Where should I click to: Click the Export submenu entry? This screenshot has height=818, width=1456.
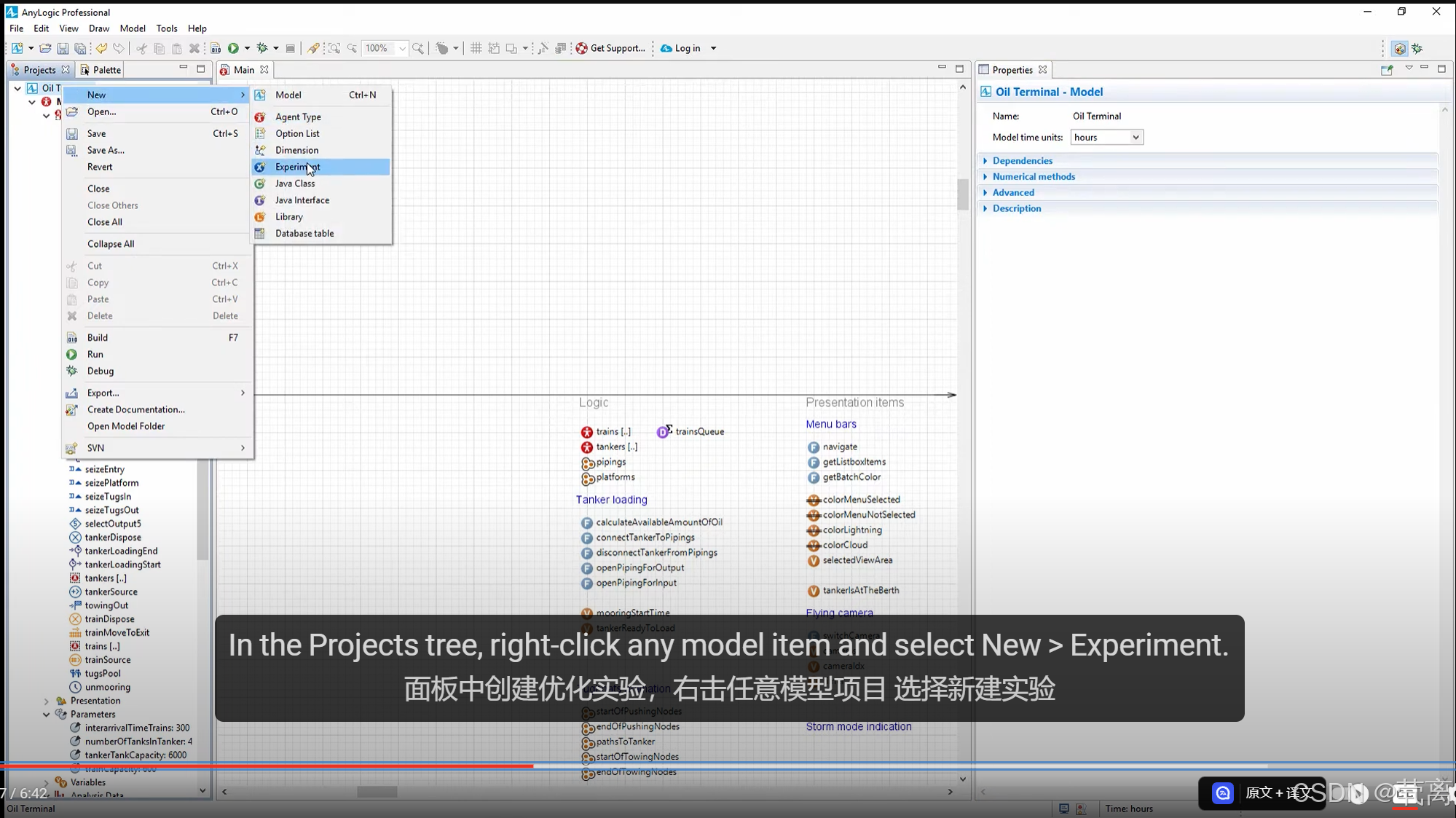pyautogui.click(x=103, y=393)
